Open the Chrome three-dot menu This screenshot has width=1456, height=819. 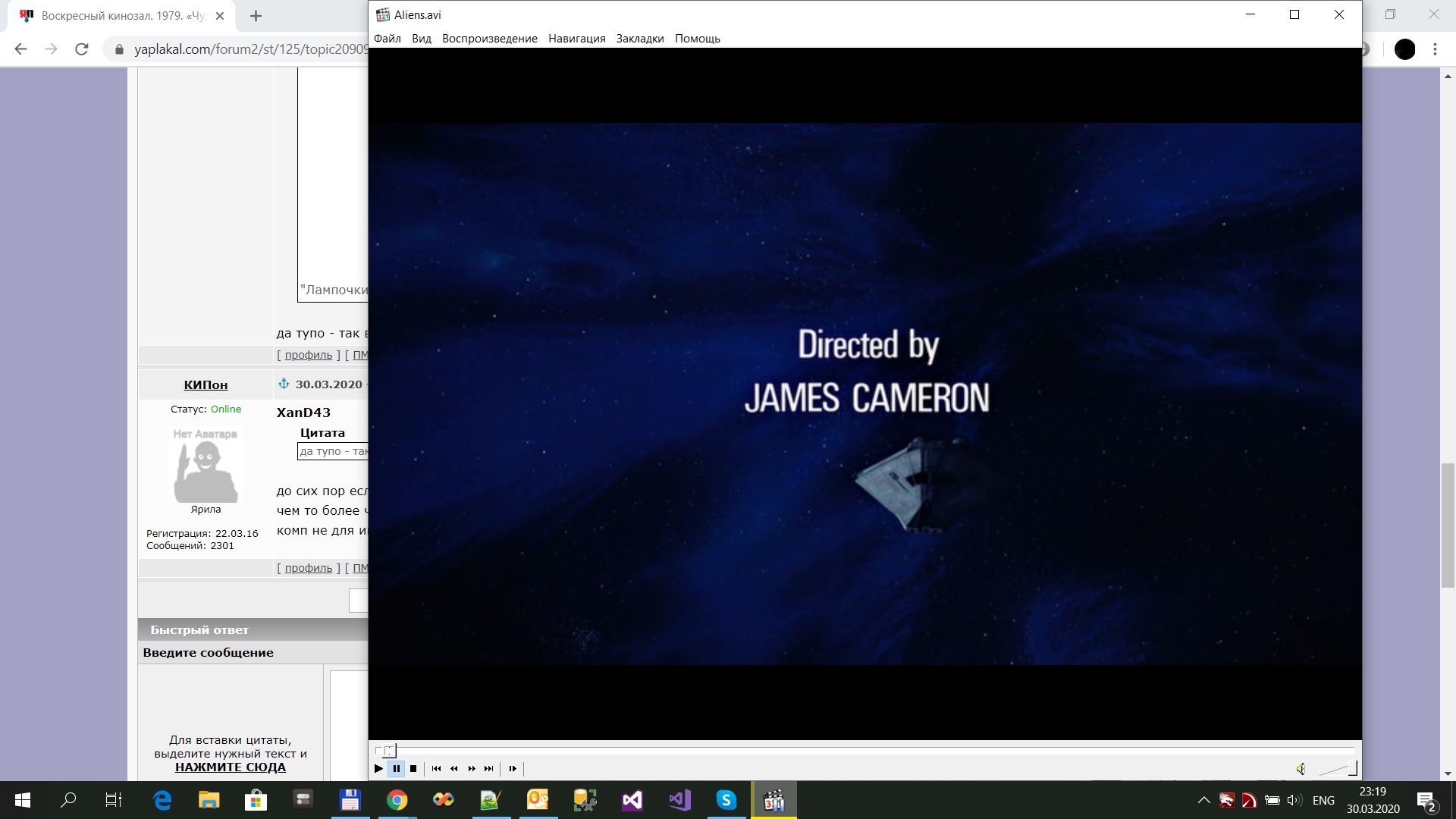[1435, 49]
